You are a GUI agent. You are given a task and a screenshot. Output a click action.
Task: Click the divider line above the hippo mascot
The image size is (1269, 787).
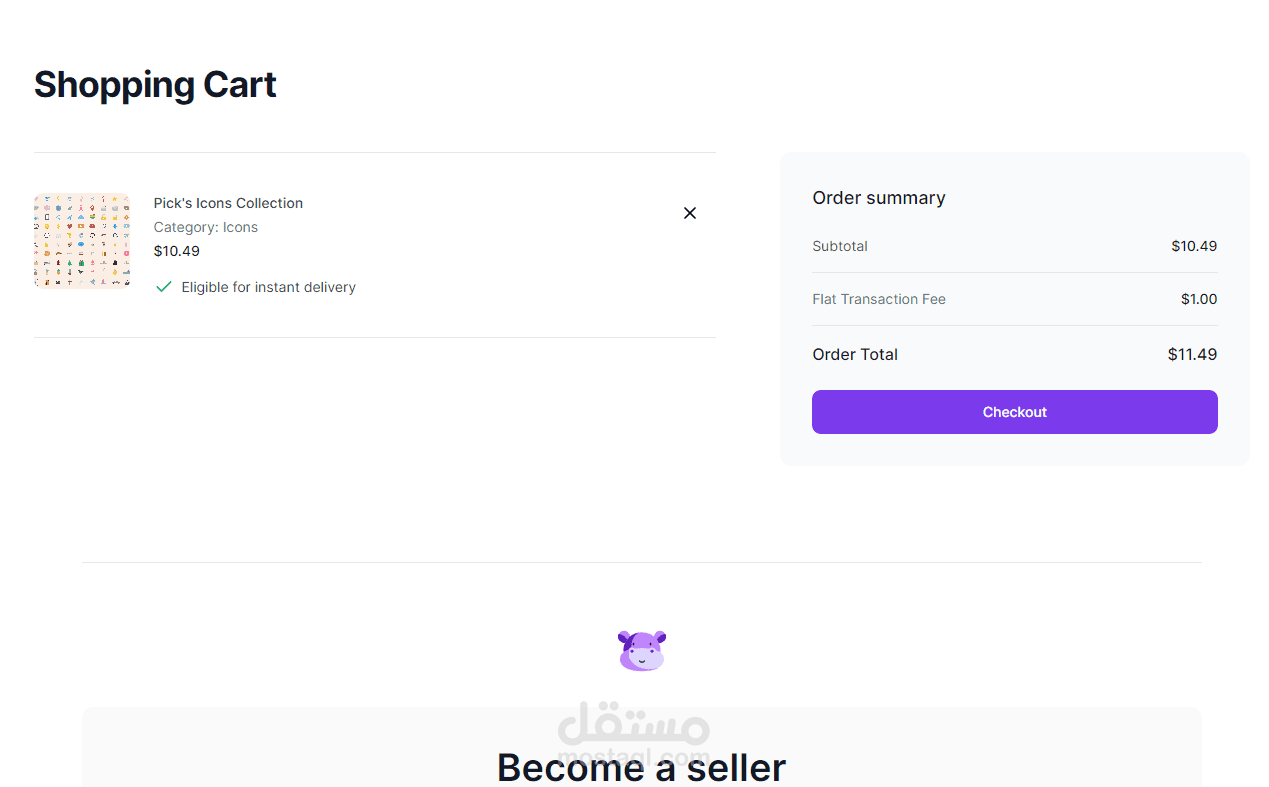[x=641, y=562]
